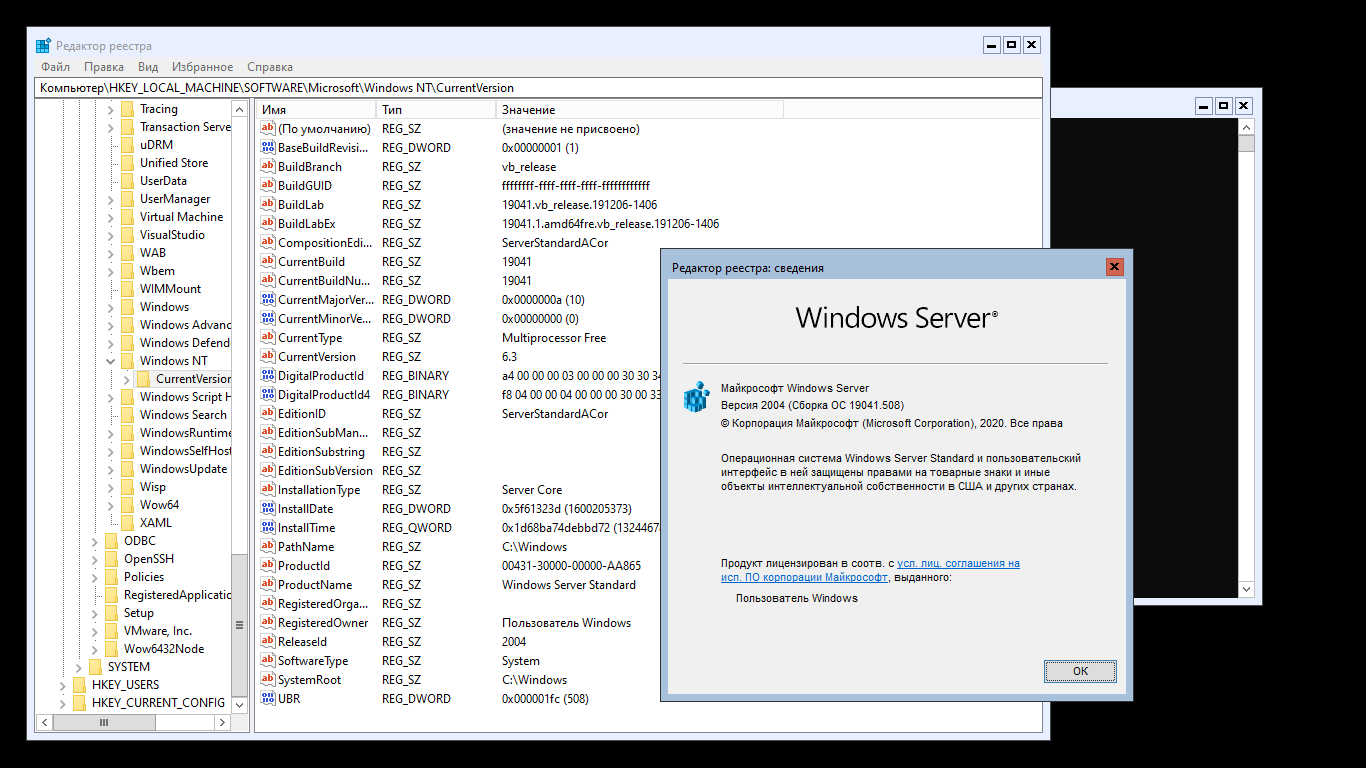1366x768 pixels.
Task: Click the PathName string value icon
Action: [267, 547]
